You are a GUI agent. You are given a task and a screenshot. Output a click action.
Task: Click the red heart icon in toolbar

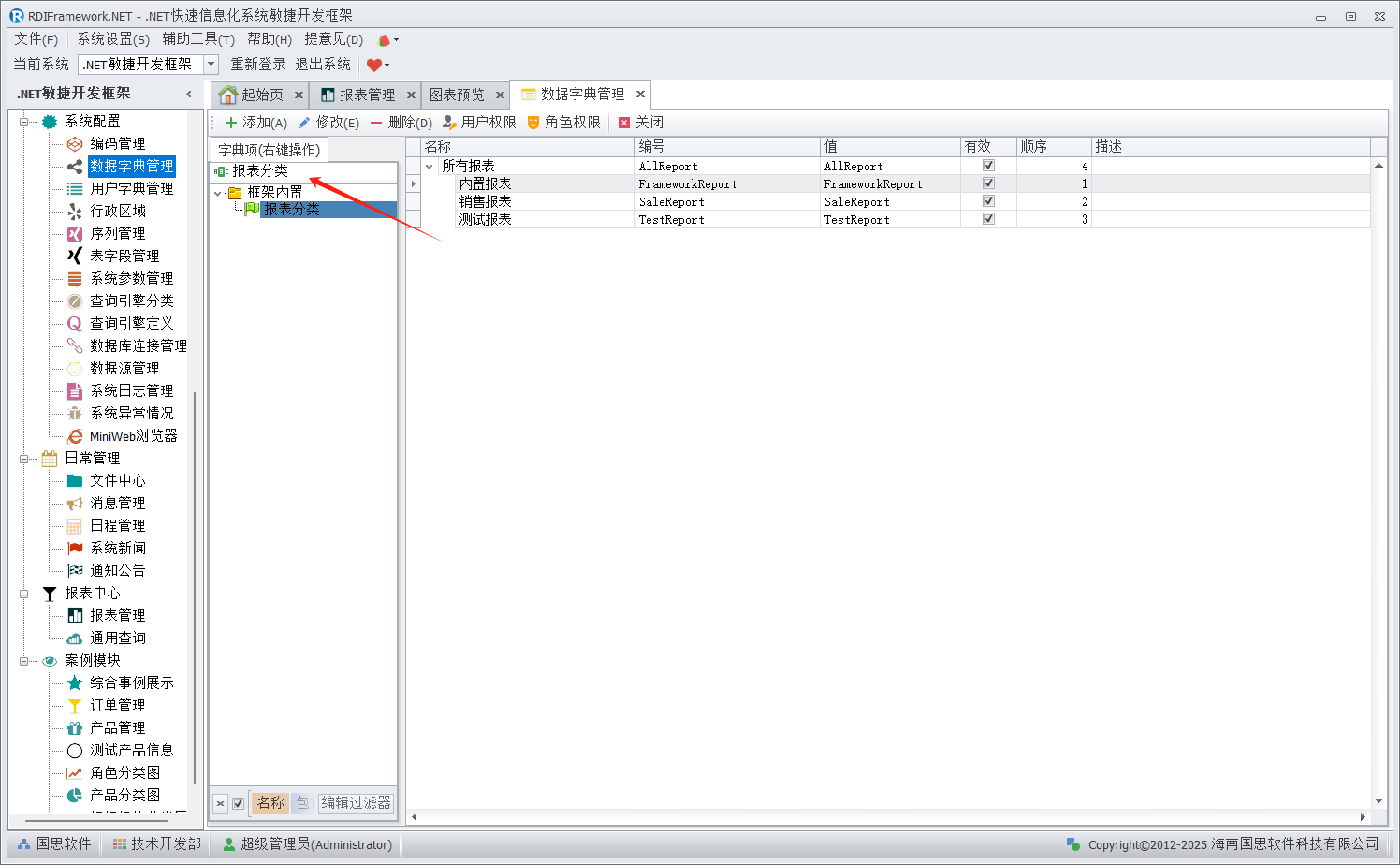pyautogui.click(x=374, y=65)
